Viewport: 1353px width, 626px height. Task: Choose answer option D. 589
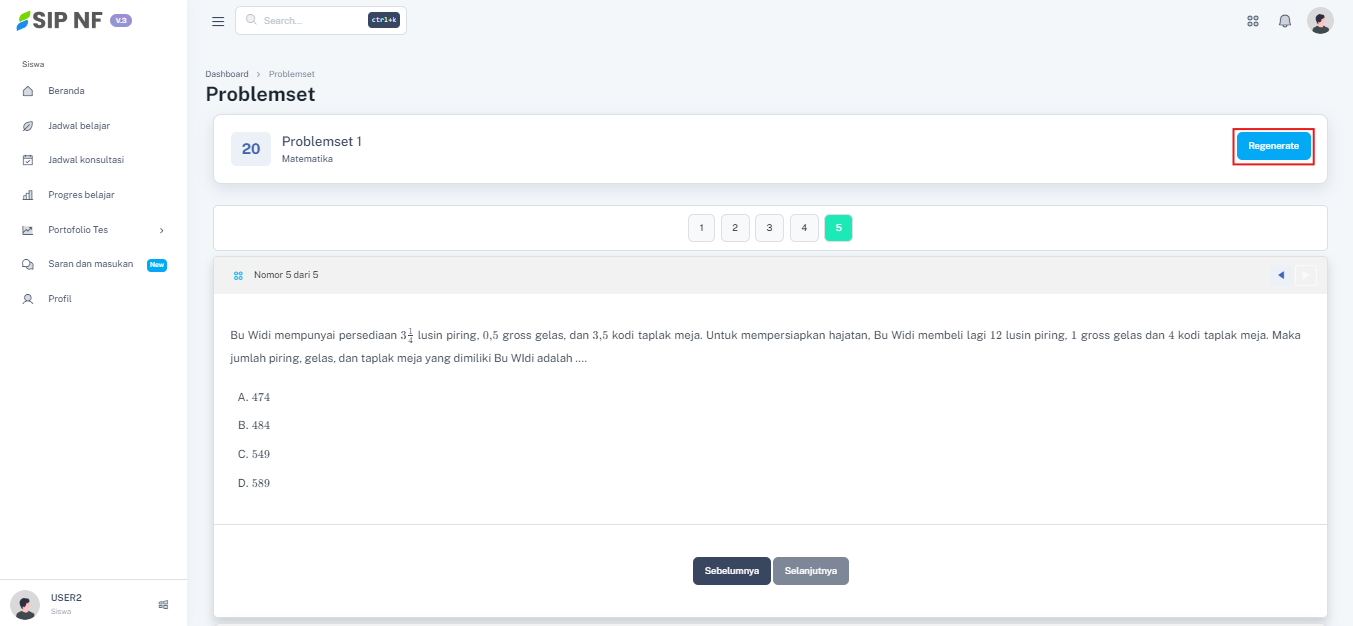pos(254,483)
